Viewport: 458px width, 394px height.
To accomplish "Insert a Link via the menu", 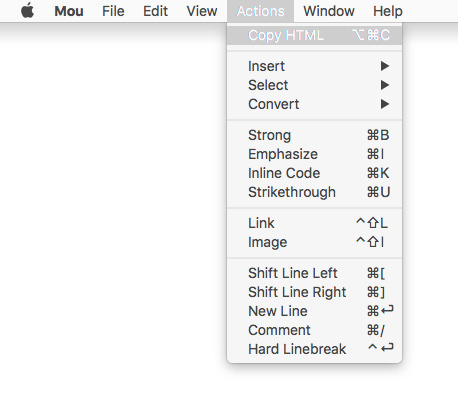I will click(314, 223).
